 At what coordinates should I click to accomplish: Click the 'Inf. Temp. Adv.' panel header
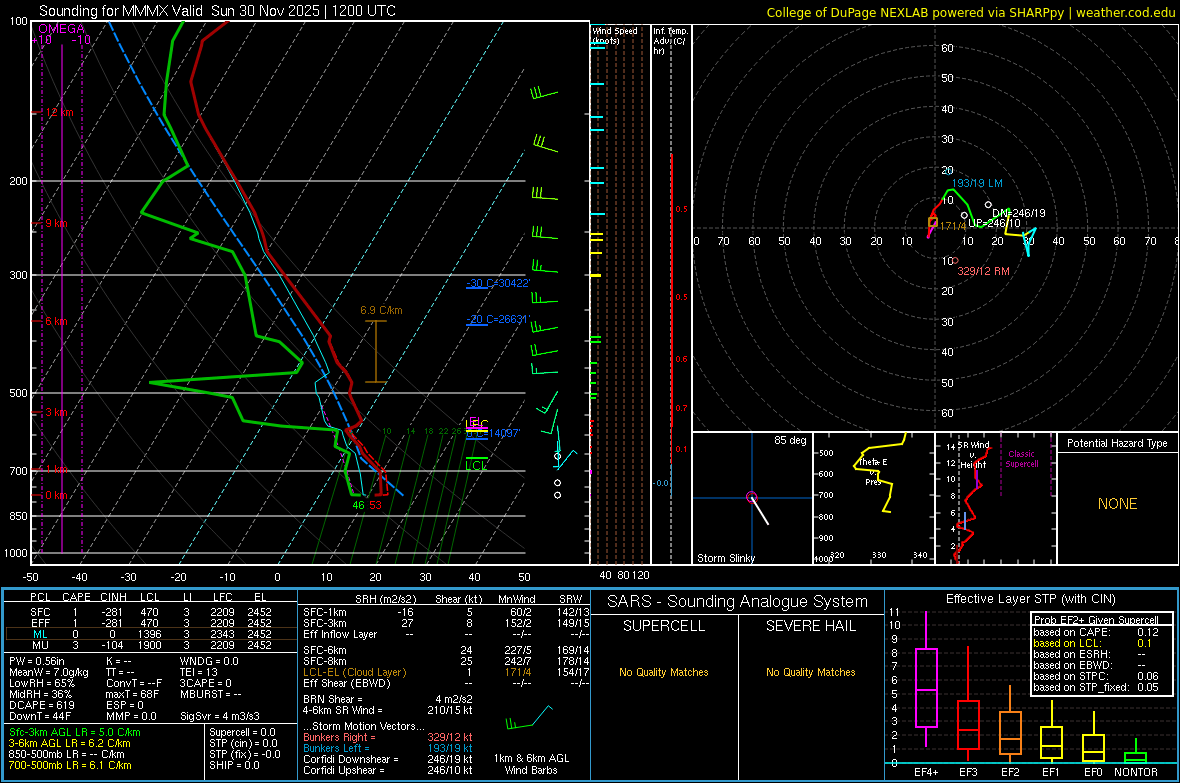point(670,41)
